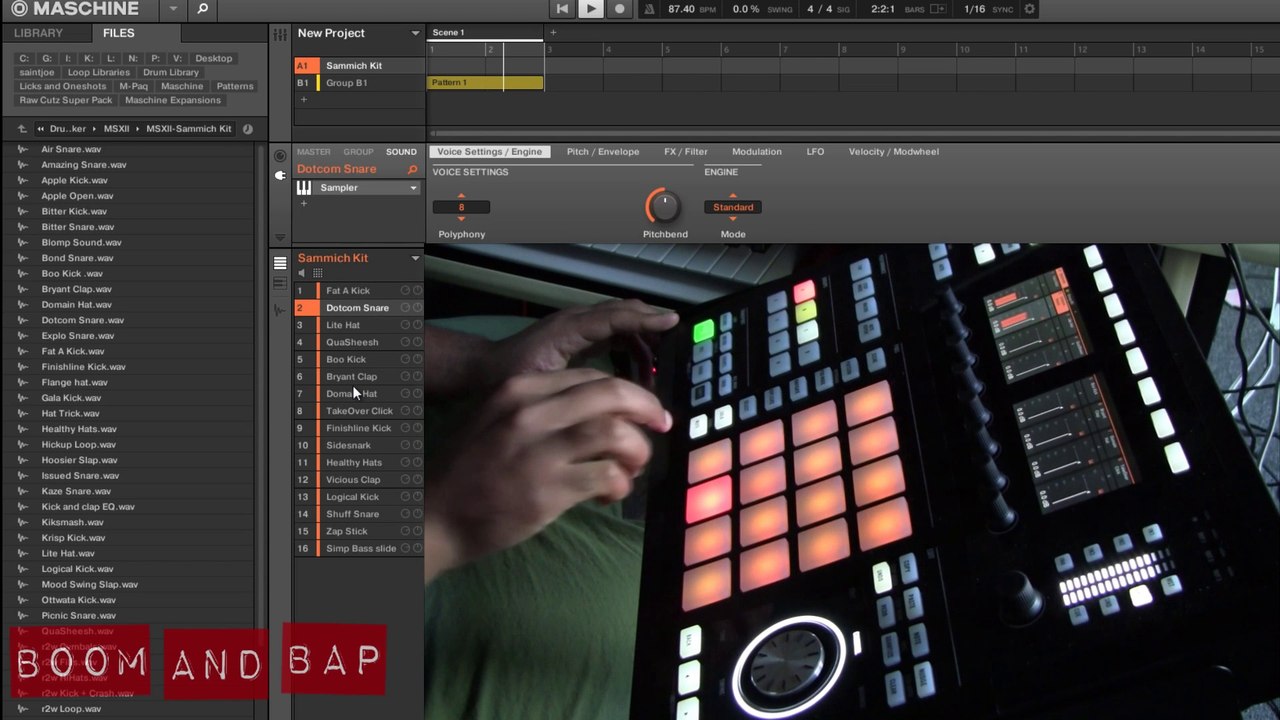Click the Desktop favorite button
Screen dimensions: 1280x720
214,59
